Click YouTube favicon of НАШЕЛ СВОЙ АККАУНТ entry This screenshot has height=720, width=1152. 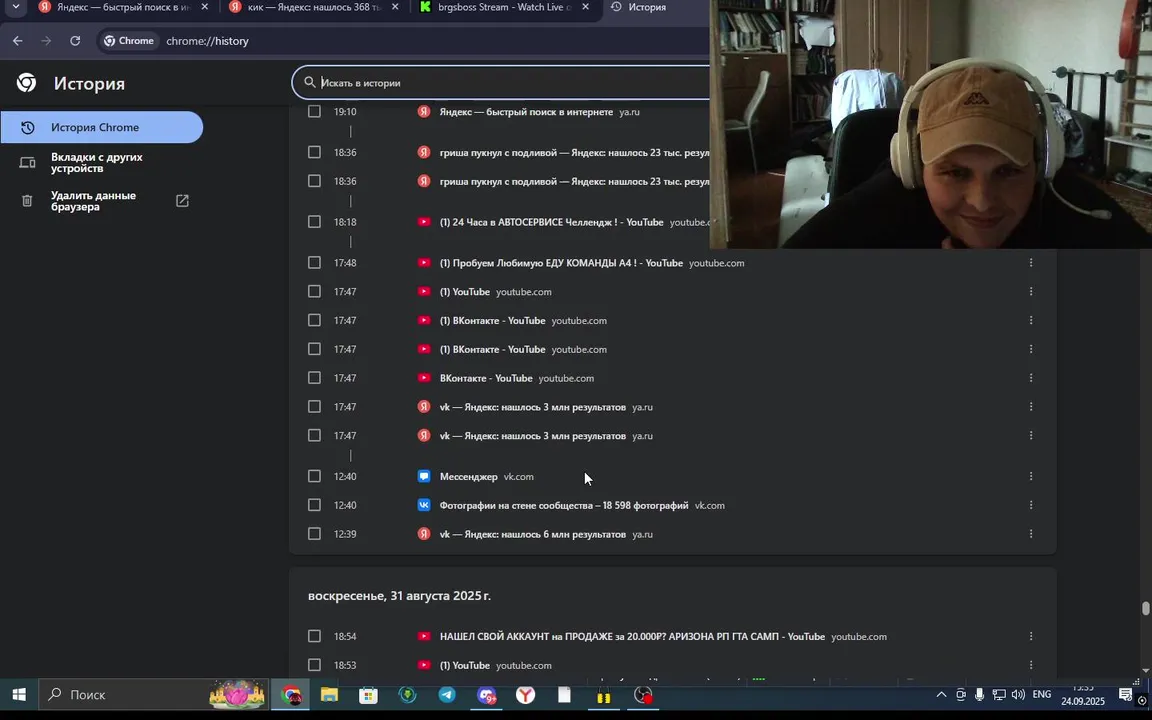pyautogui.click(x=424, y=636)
